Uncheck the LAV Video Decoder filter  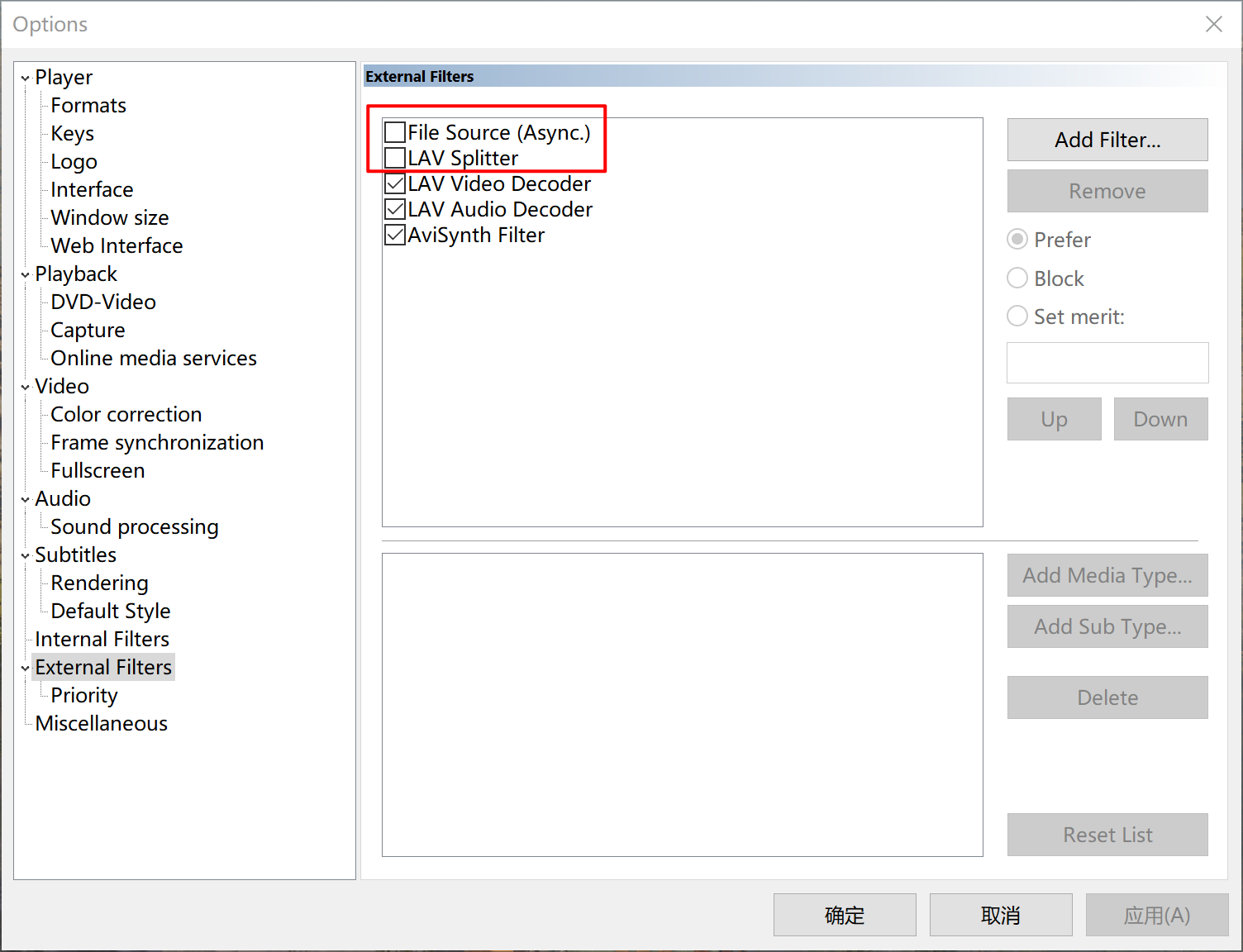click(x=395, y=183)
